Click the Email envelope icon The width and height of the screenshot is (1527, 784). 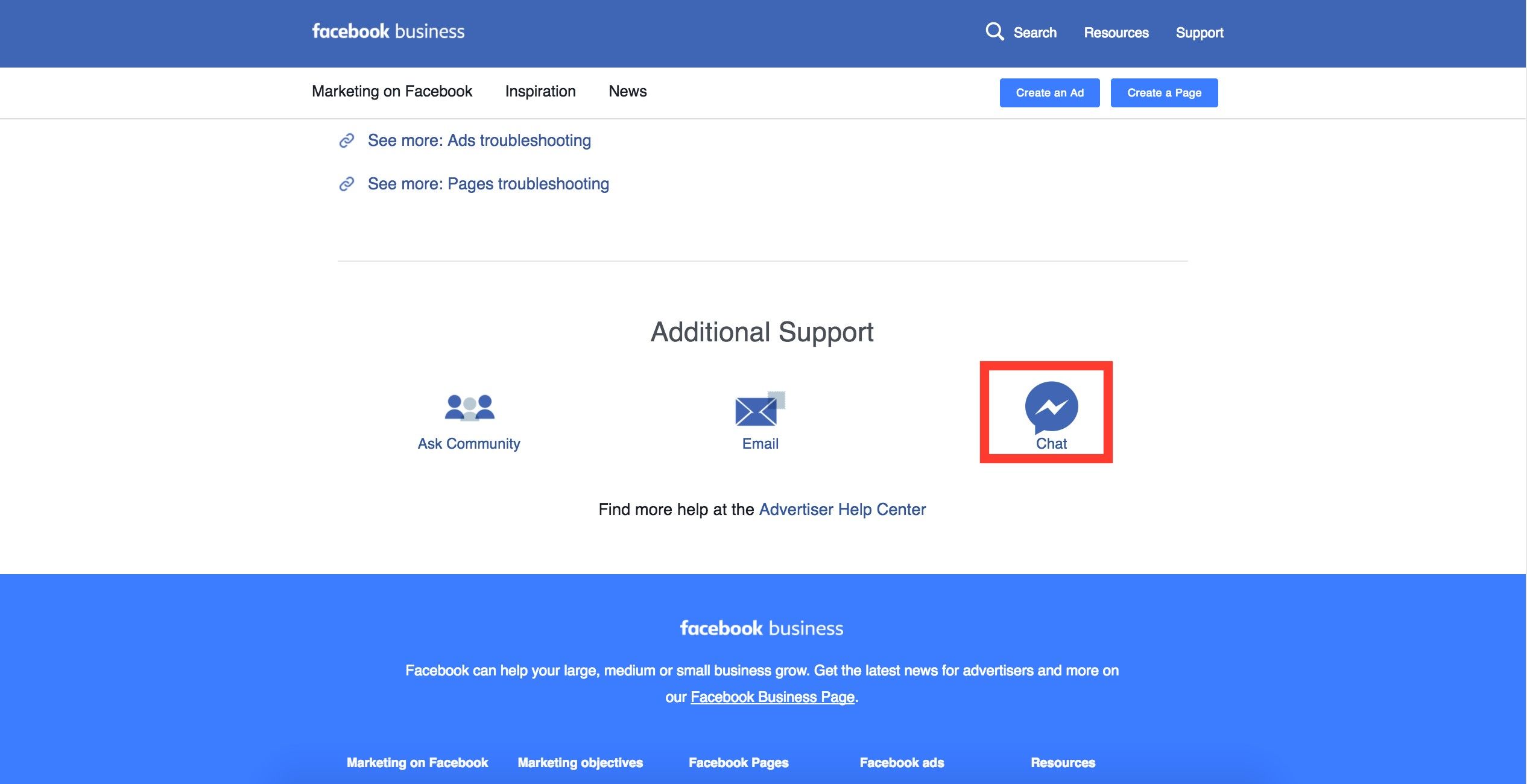click(760, 409)
